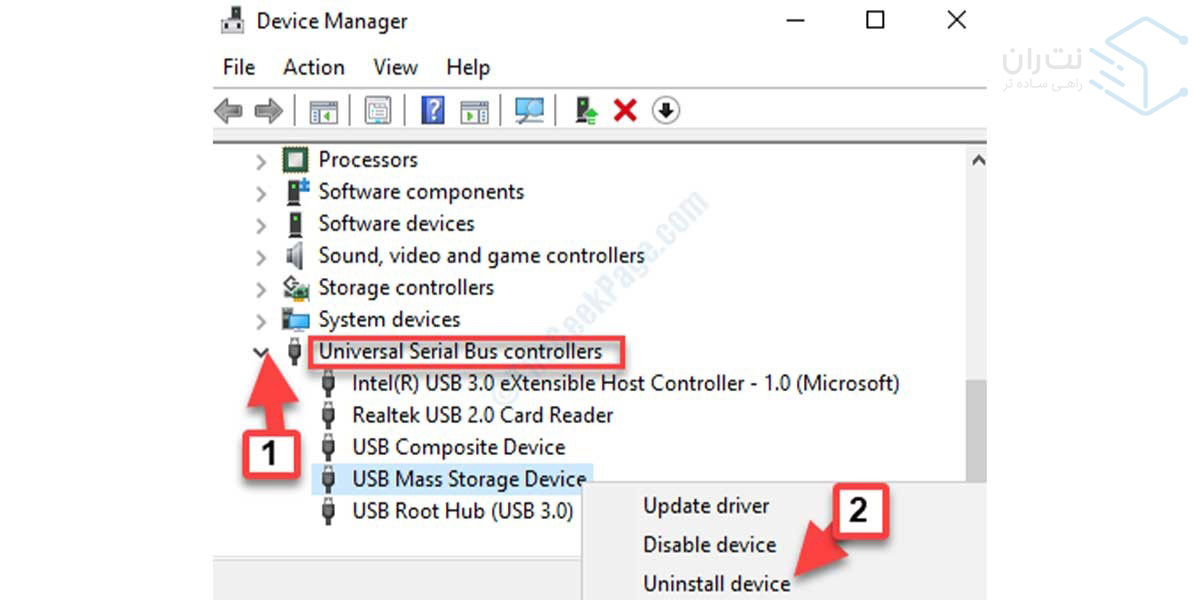This screenshot has width=1200, height=600.
Task: Select USB Root Hub (USB 3.0)
Action: [462, 511]
